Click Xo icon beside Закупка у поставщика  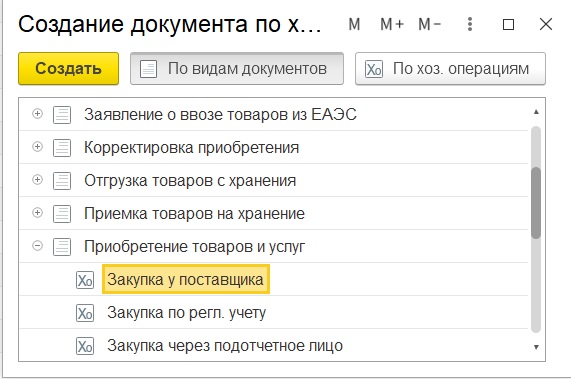tap(85, 280)
